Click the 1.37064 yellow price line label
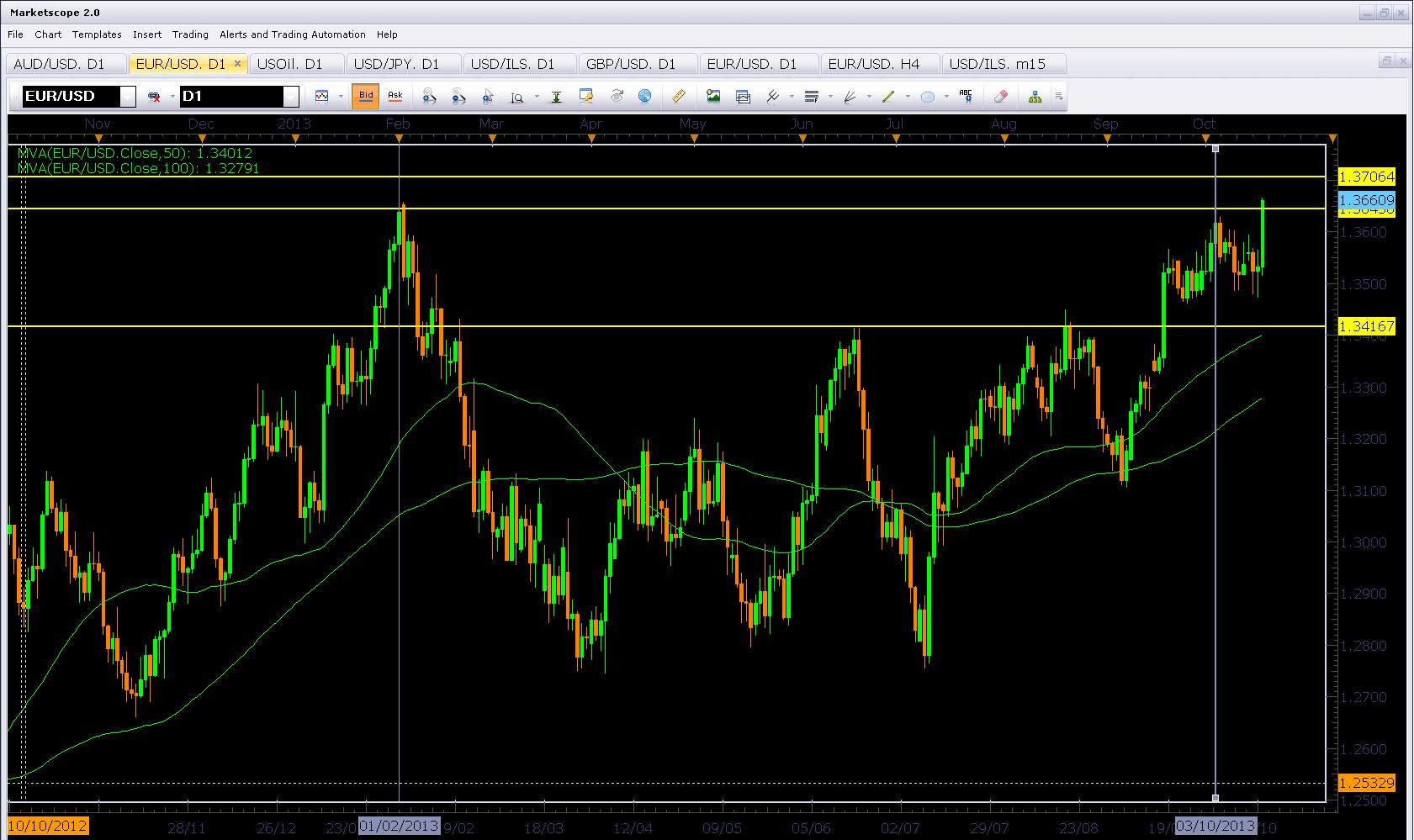 [1366, 177]
